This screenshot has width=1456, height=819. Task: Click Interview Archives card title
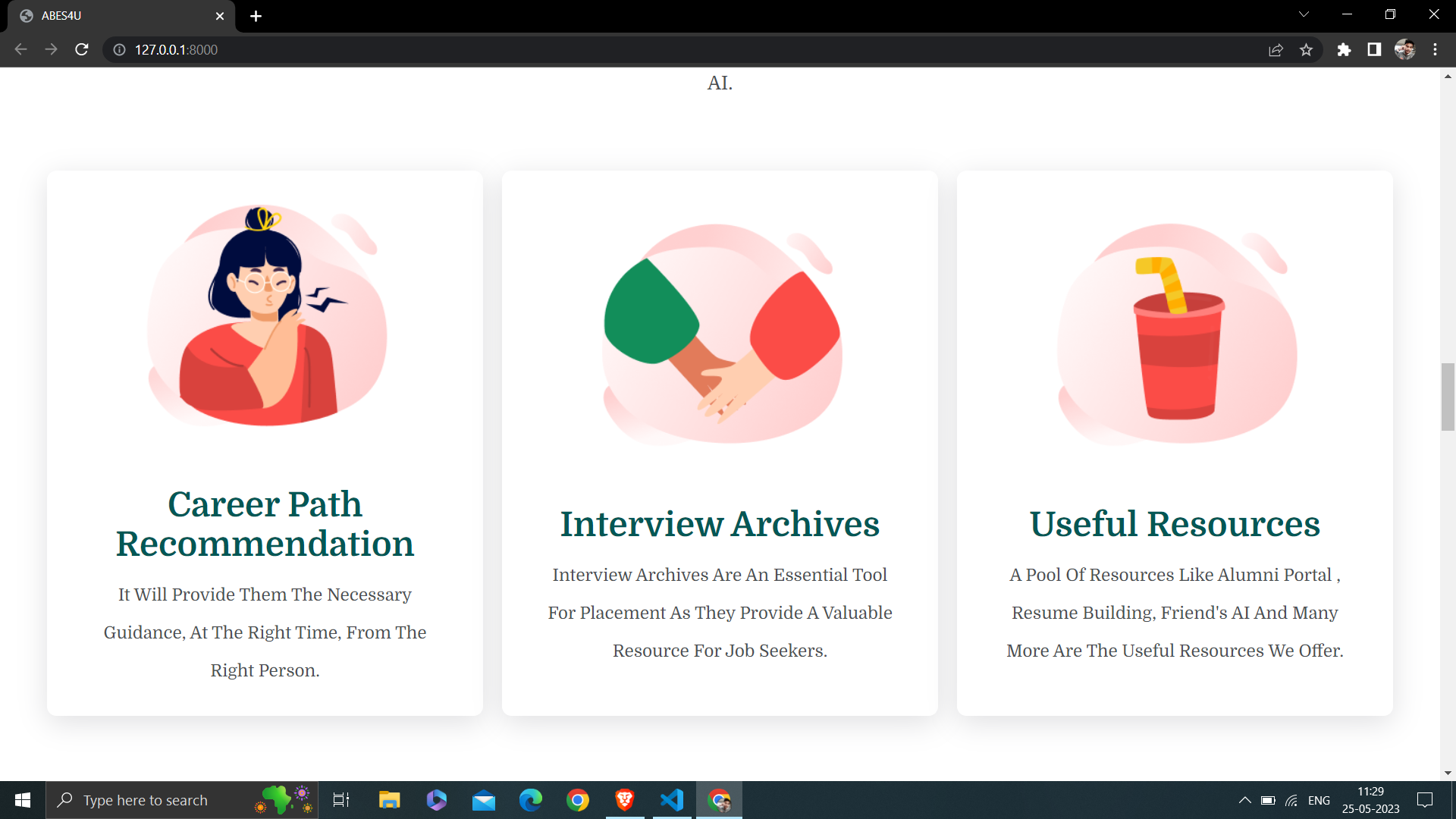point(720,524)
